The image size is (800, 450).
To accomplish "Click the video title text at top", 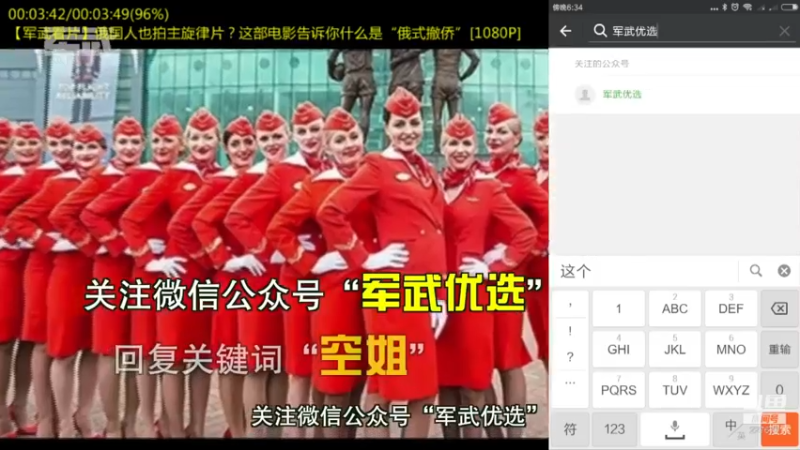I will [266, 34].
